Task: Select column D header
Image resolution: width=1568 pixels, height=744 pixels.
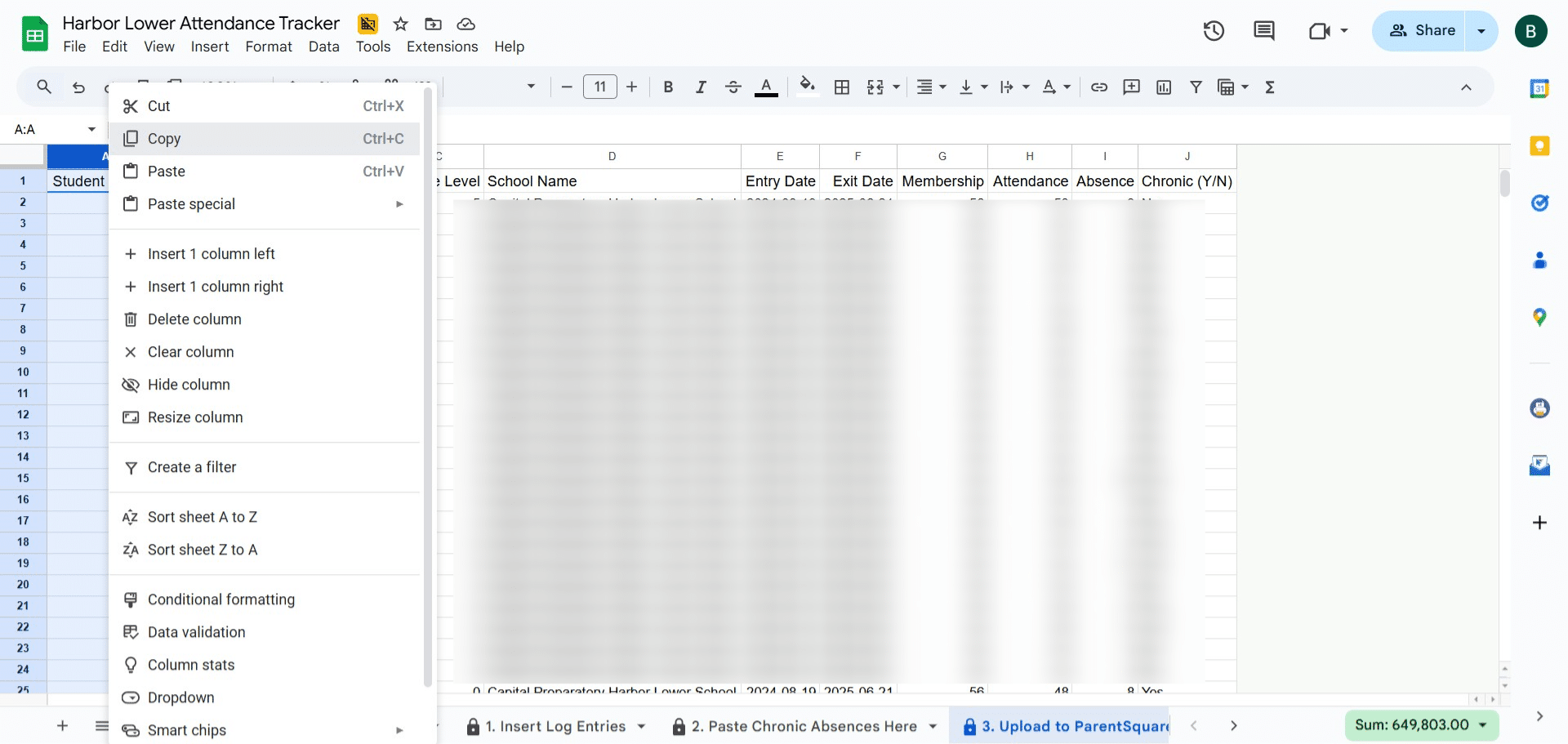Action: tap(612, 156)
